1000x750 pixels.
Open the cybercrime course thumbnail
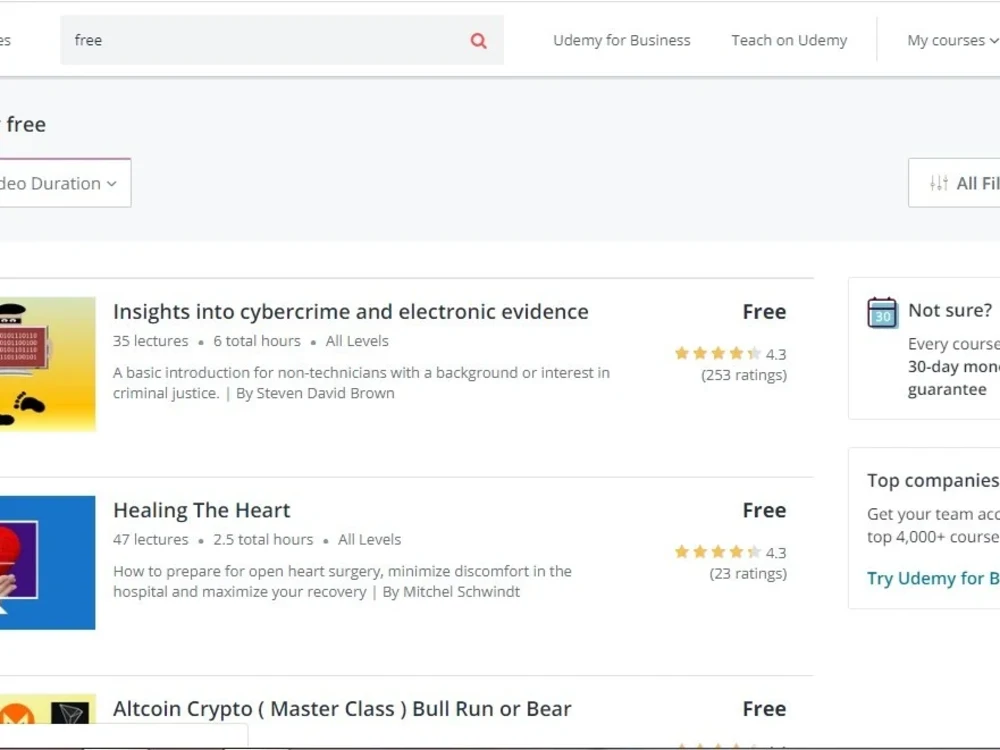click(48, 364)
